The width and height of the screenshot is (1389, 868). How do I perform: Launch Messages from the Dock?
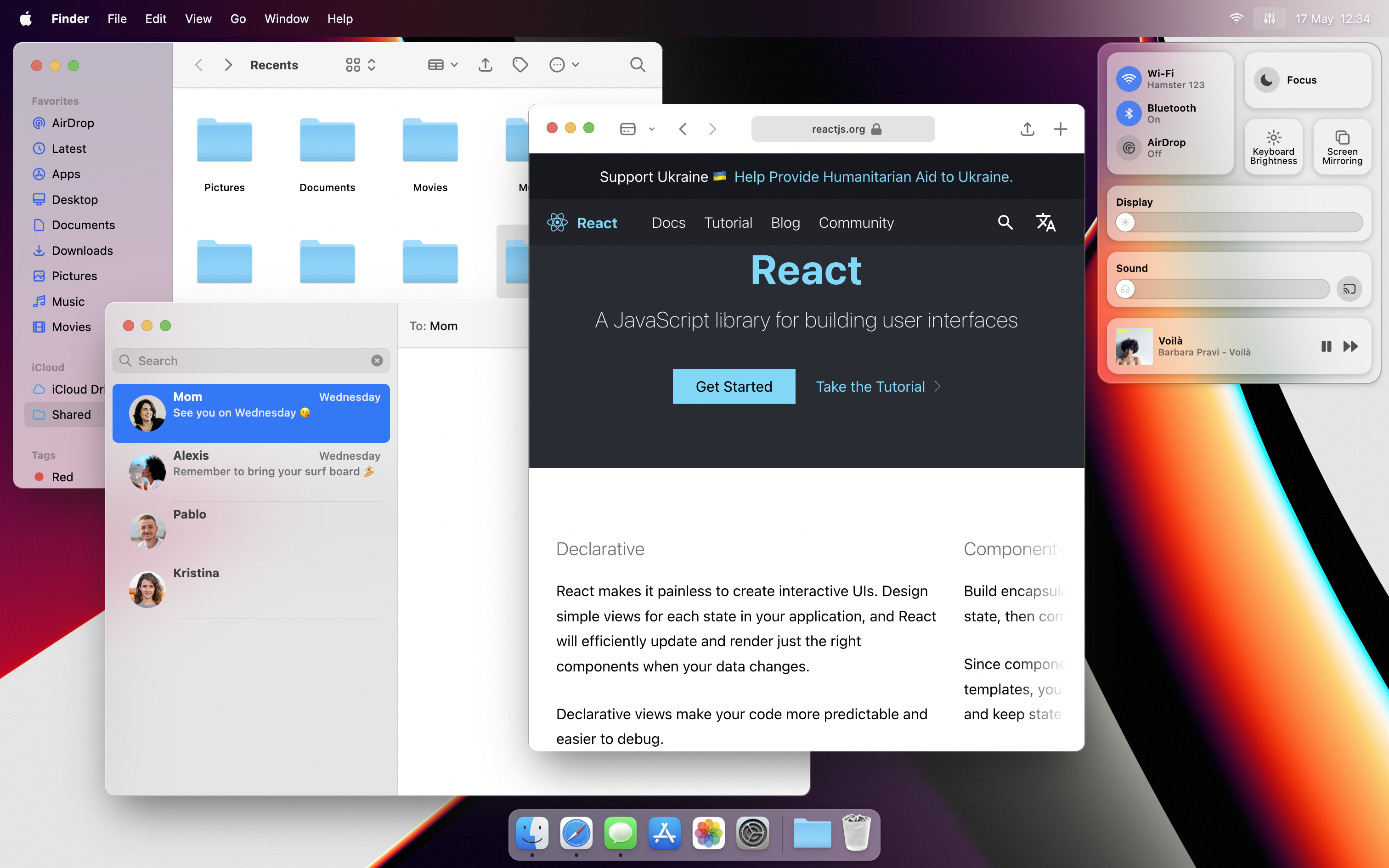pos(621,834)
